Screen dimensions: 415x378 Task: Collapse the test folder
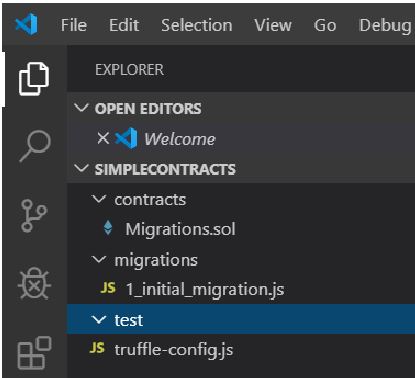tap(99, 320)
